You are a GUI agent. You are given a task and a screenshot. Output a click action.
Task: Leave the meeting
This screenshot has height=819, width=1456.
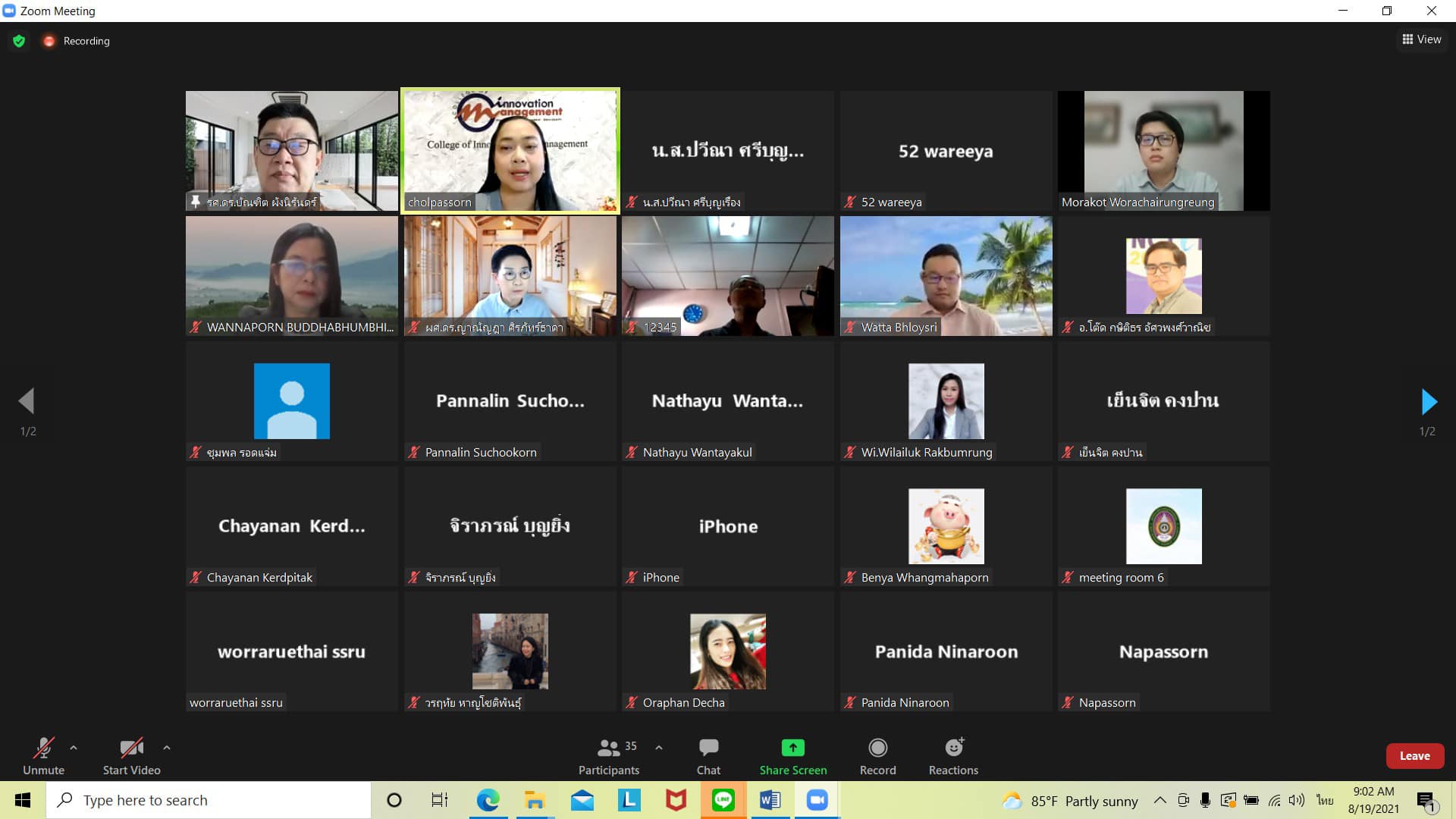1414,756
